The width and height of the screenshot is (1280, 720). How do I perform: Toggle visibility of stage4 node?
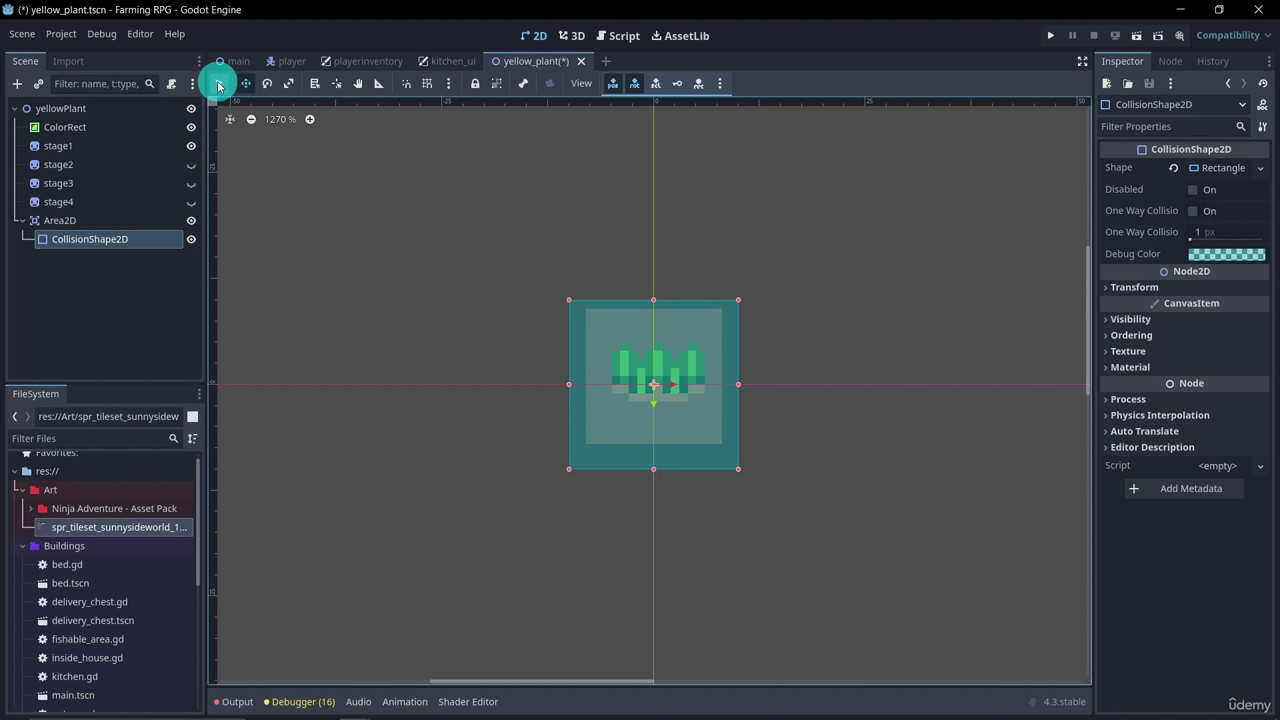pos(191,202)
